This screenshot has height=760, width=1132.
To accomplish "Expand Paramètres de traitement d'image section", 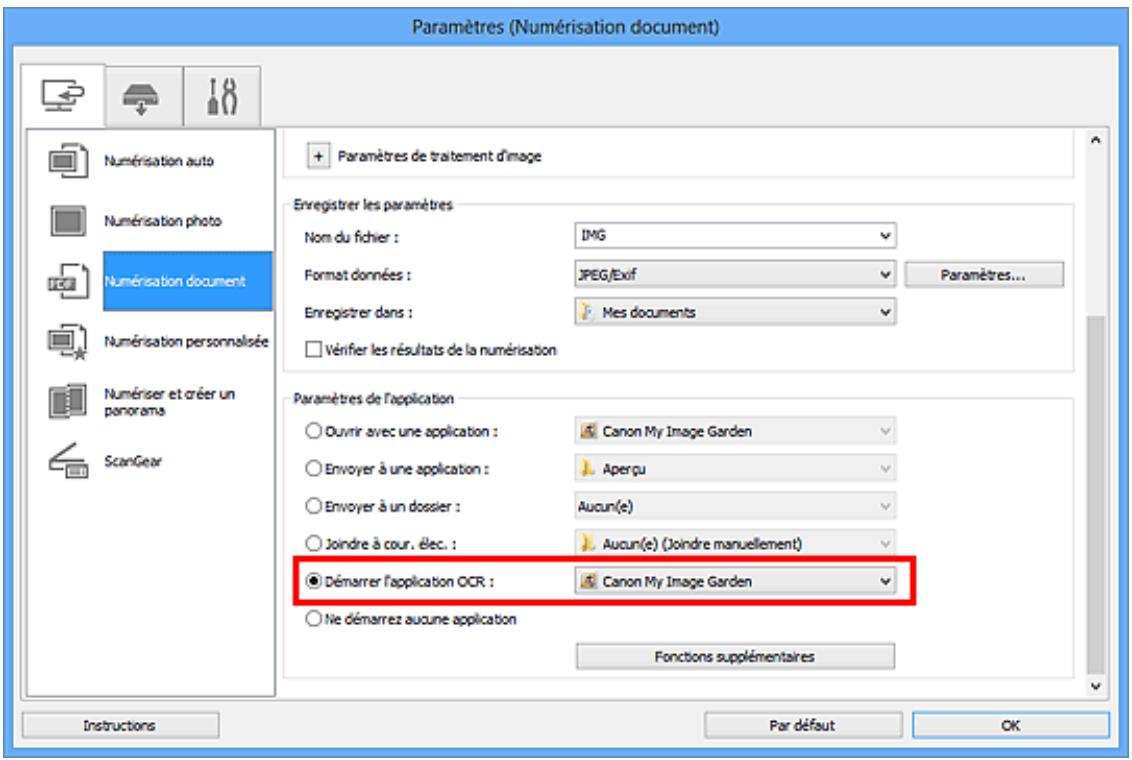I will point(318,156).
